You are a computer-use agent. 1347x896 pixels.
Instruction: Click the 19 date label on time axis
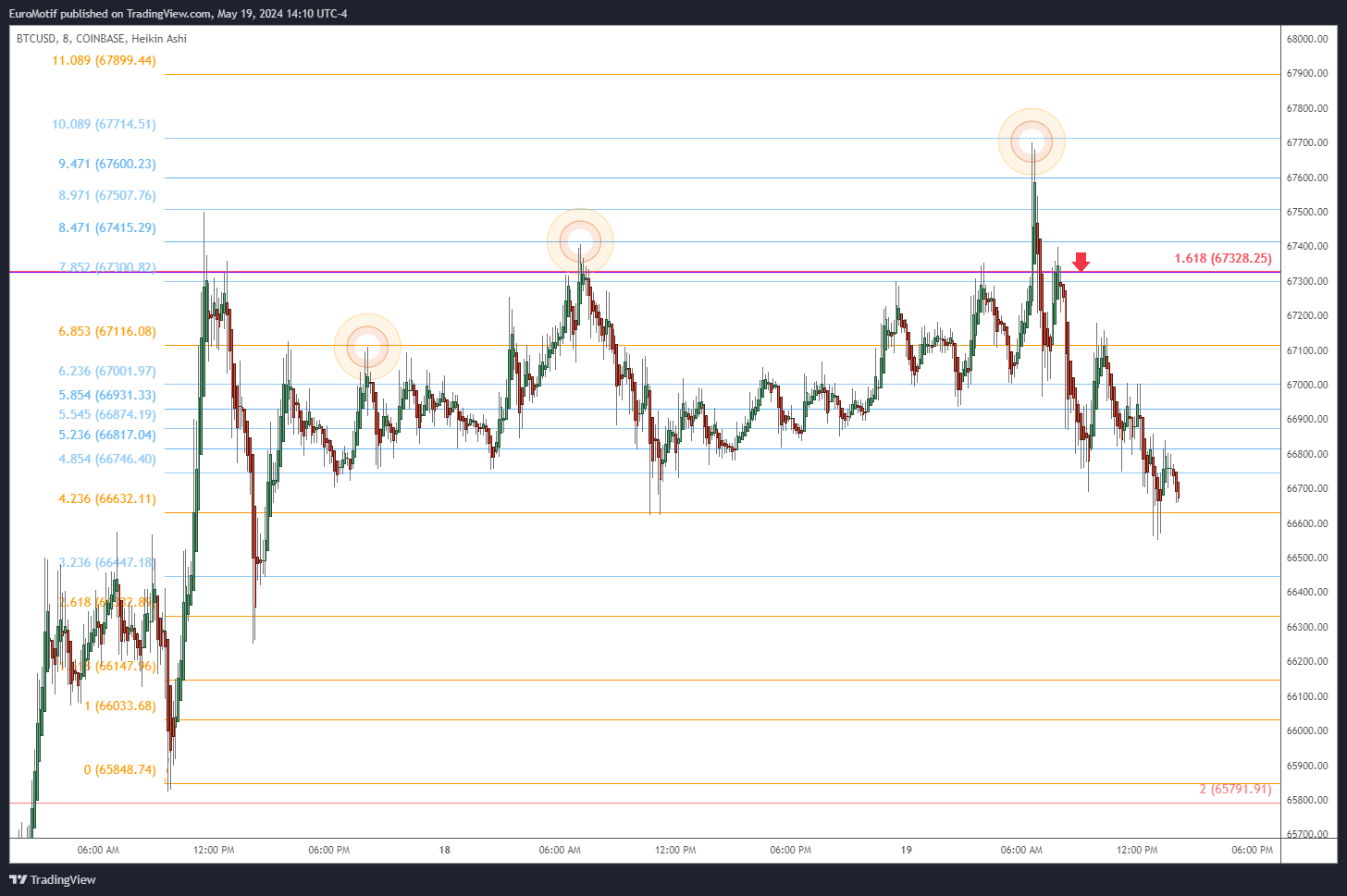point(907,850)
